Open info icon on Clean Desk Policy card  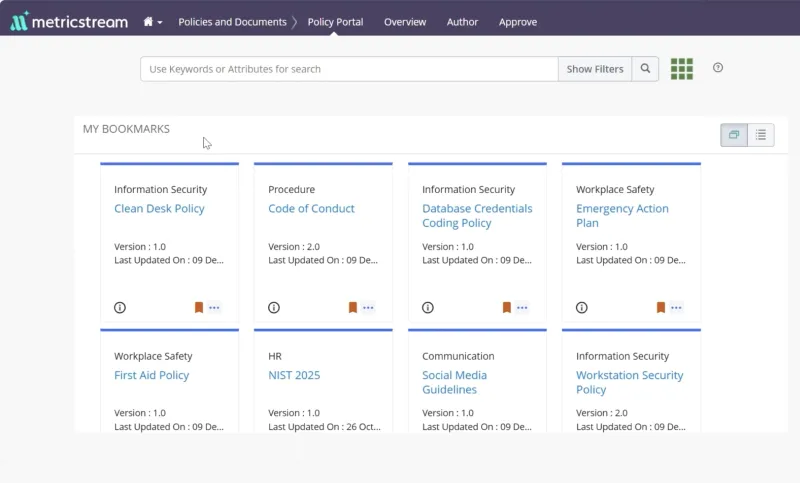(x=120, y=308)
